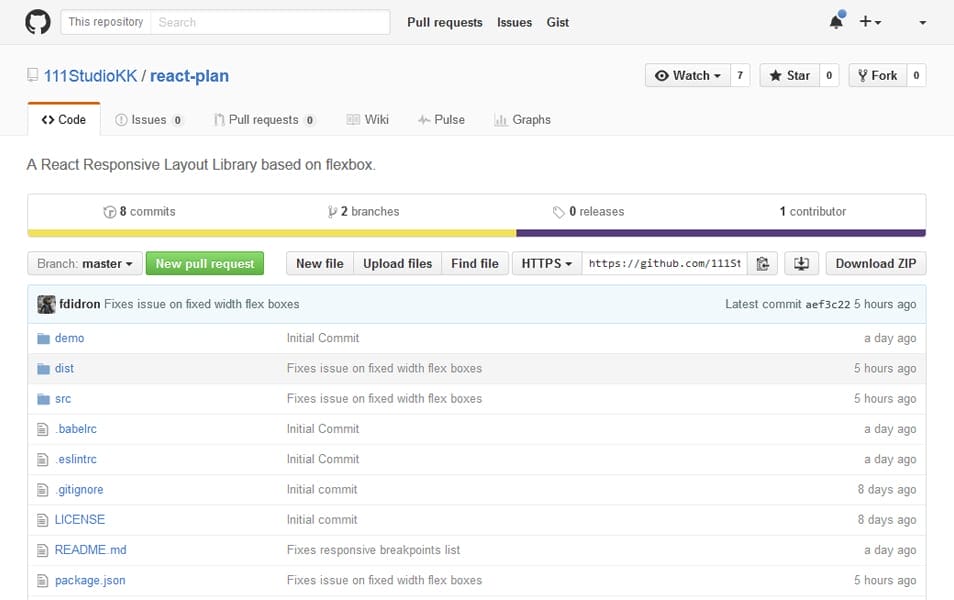Image resolution: width=954 pixels, height=600 pixels.
Task: Expand the Branch: master selector
Action: (85, 263)
